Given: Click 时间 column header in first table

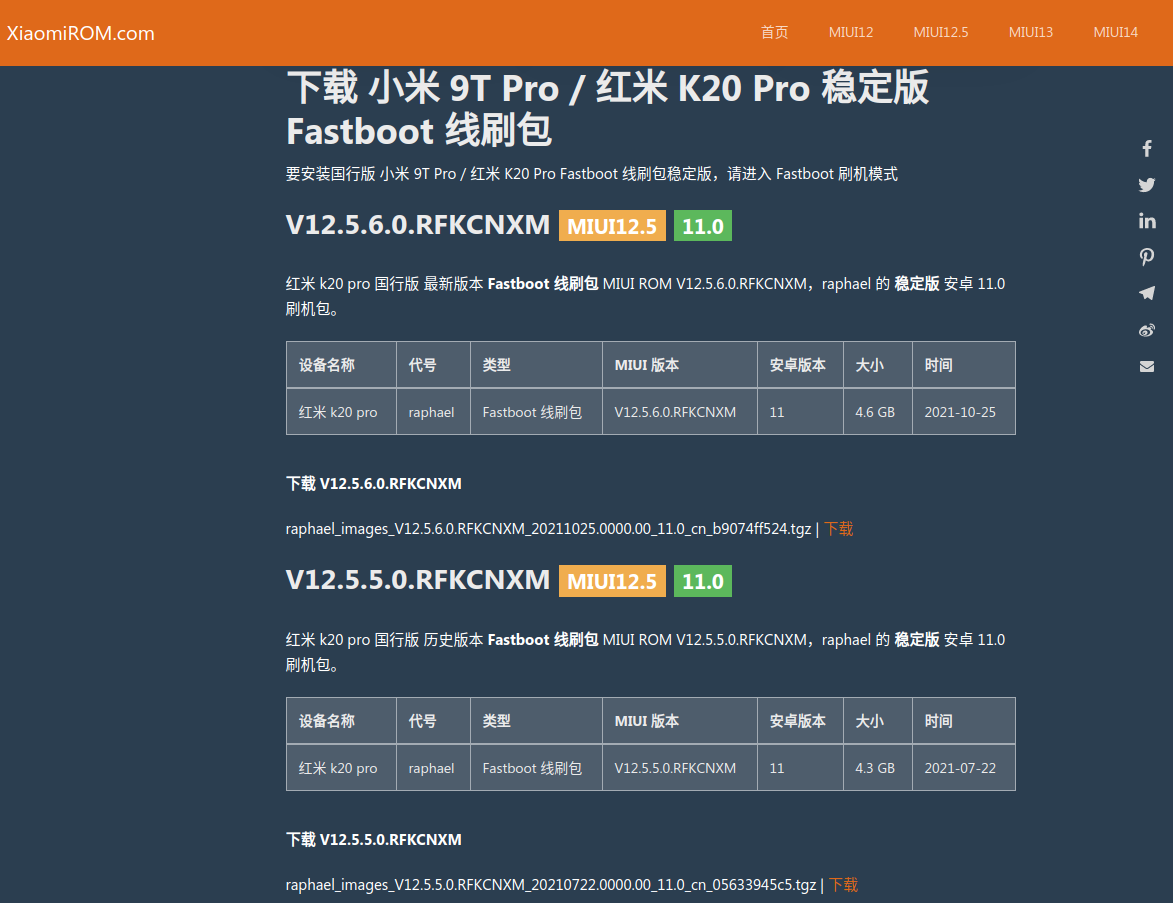Looking at the screenshot, I should tap(964, 365).
